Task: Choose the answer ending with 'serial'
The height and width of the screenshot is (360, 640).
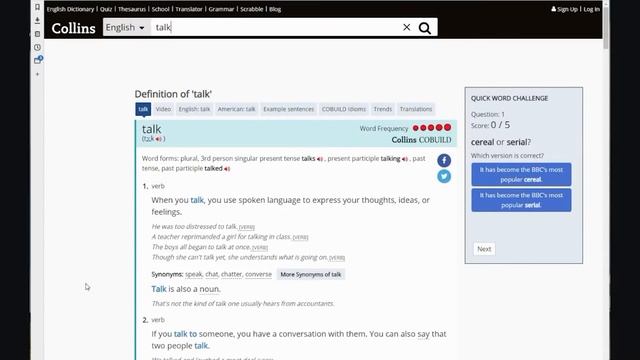Action: (521, 200)
